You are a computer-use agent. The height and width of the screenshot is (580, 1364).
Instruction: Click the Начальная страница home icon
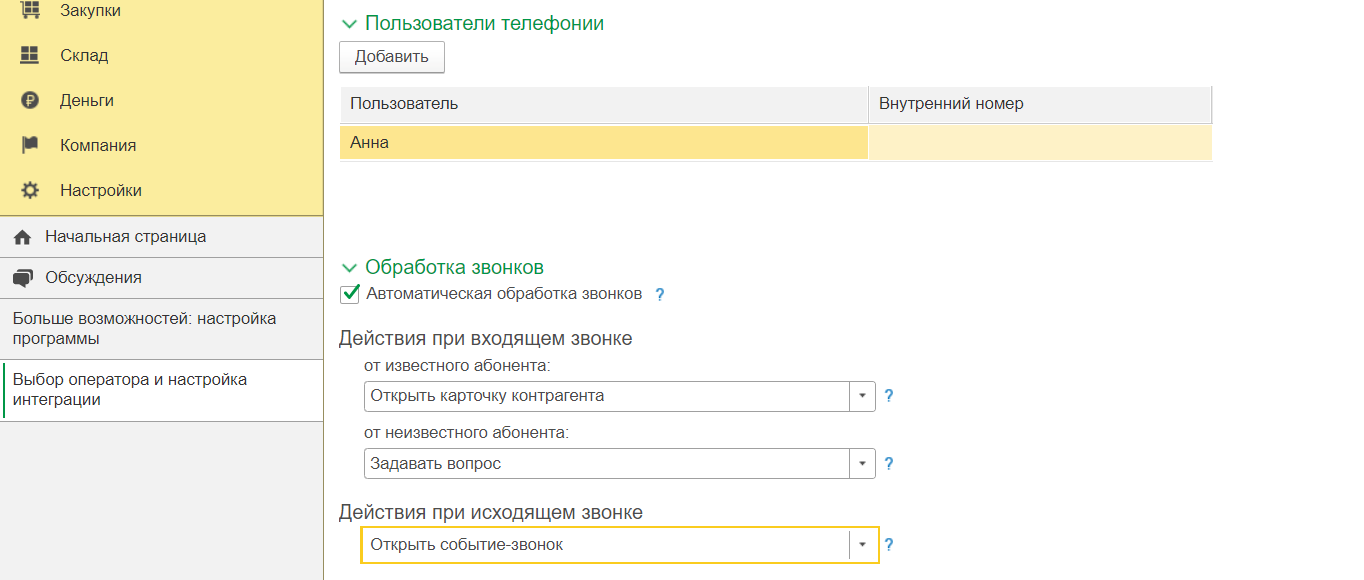tap(22, 237)
